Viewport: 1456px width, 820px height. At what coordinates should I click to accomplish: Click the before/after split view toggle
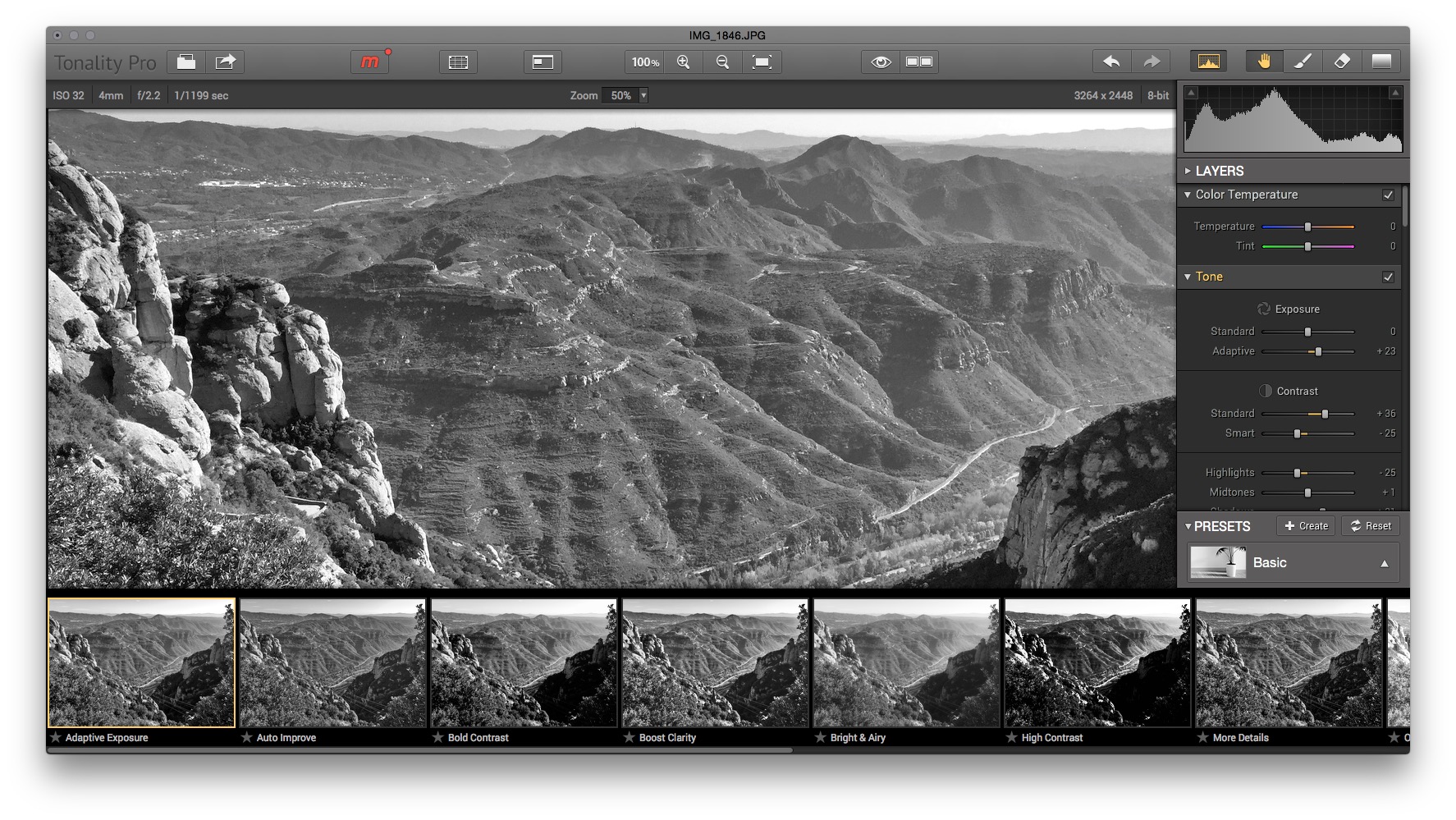[919, 61]
